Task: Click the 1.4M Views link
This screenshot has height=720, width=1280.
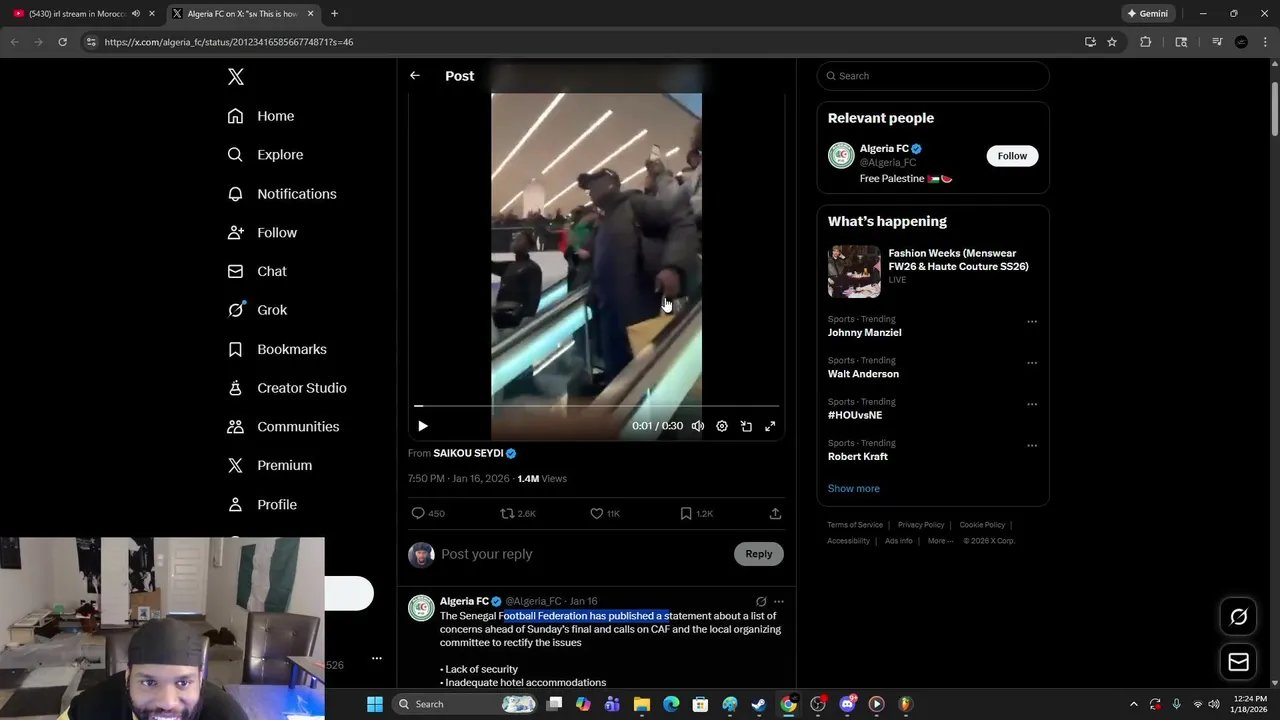Action: [x=542, y=479]
